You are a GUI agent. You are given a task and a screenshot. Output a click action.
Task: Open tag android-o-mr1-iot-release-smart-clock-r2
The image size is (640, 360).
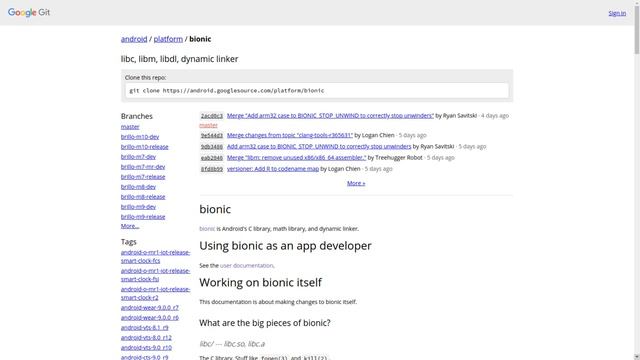click(x=155, y=293)
